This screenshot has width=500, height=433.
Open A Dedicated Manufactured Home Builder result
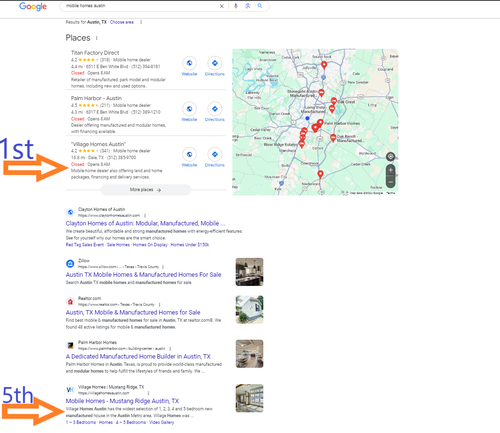(x=138, y=356)
